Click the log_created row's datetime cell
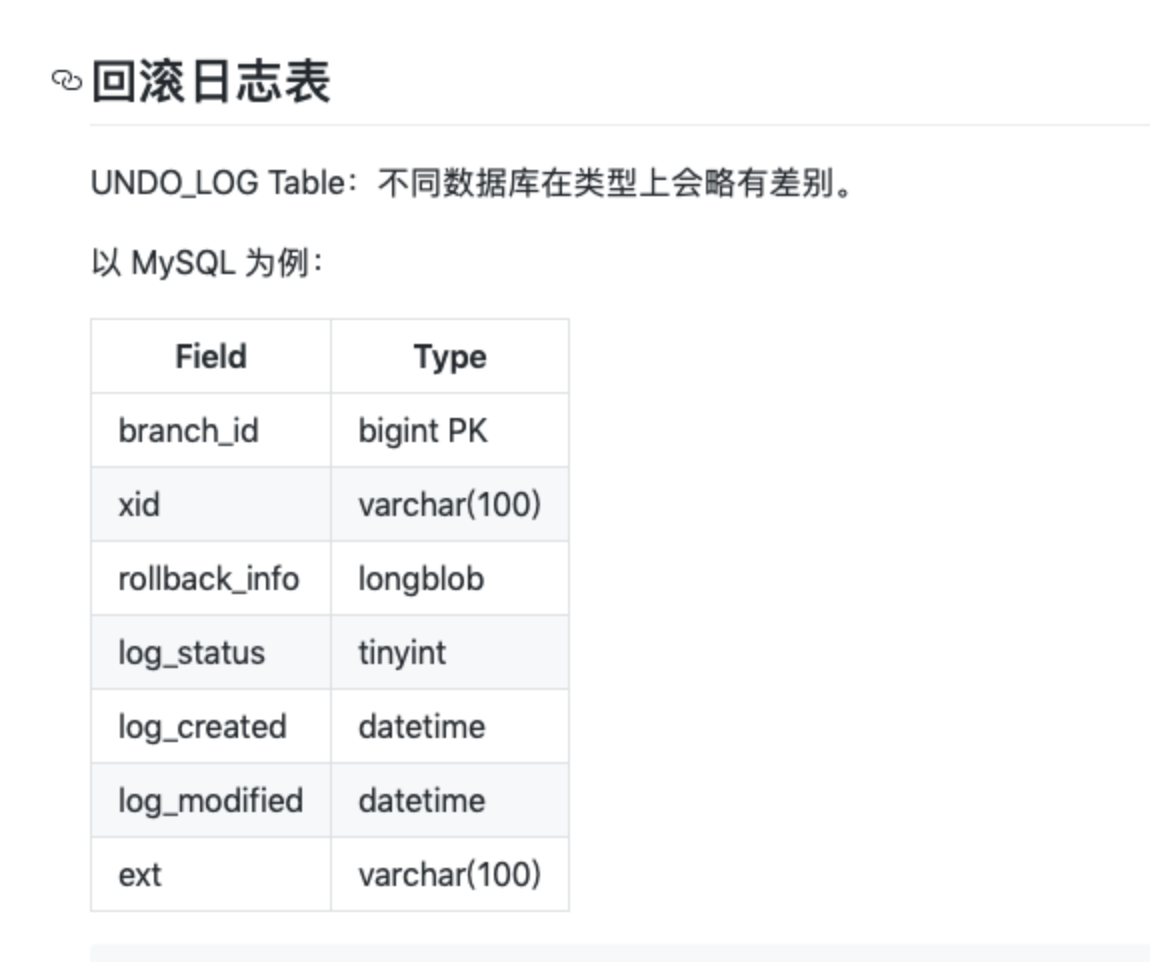1150x962 pixels. pos(450,727)
